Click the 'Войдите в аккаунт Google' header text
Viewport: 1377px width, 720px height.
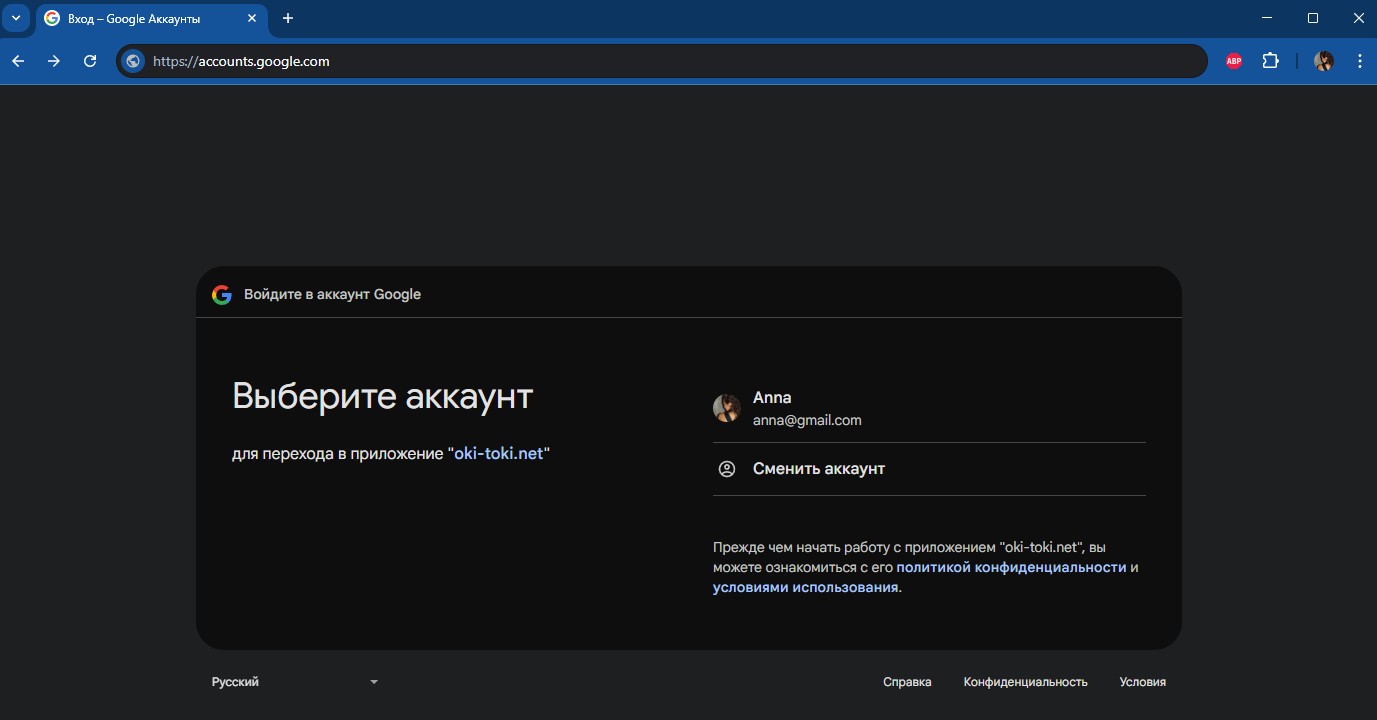332,295
